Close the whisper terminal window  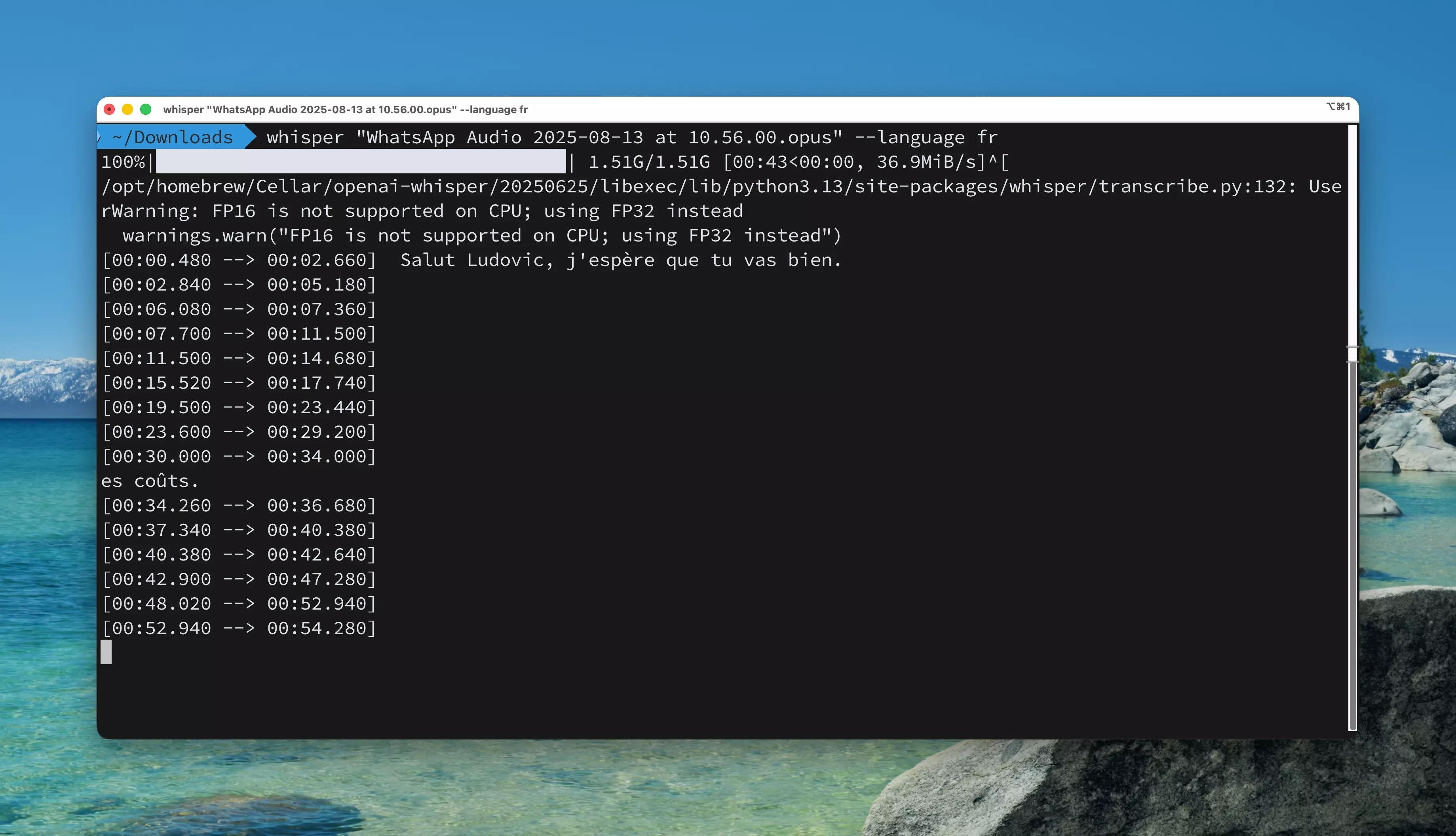coord(109,109)
